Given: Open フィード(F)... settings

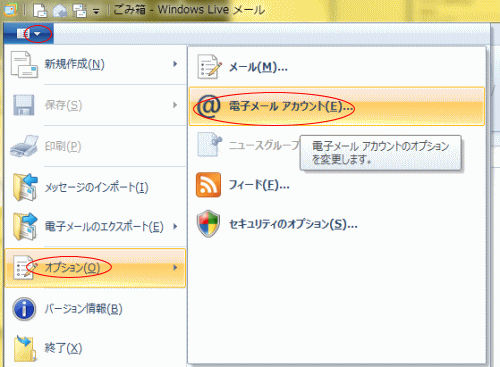Looking at the screenshot, I should coord(337,185).
